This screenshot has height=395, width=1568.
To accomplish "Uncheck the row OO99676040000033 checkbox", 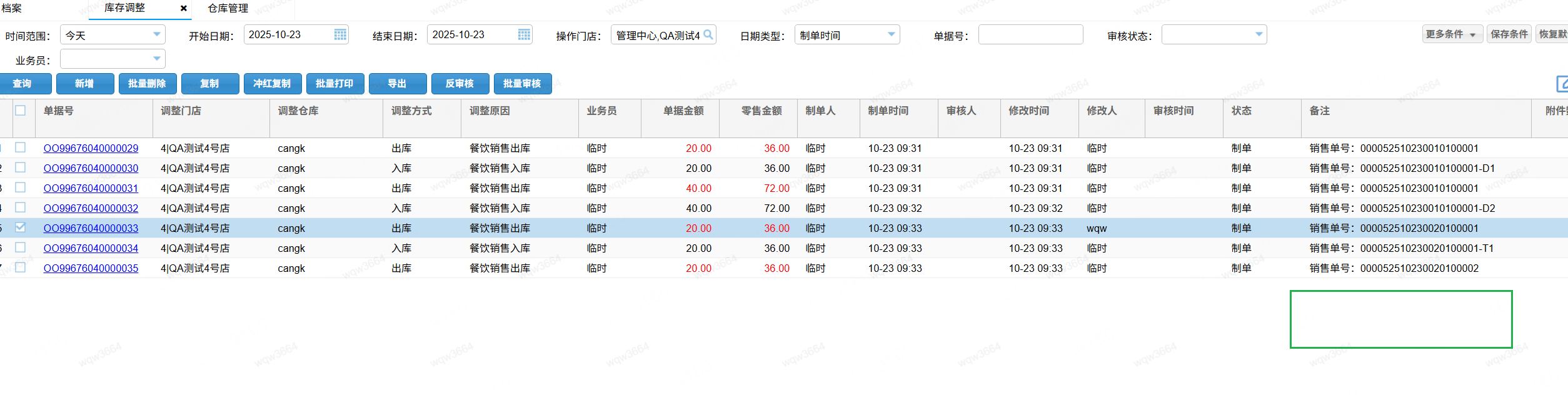I will click(21, 227).
